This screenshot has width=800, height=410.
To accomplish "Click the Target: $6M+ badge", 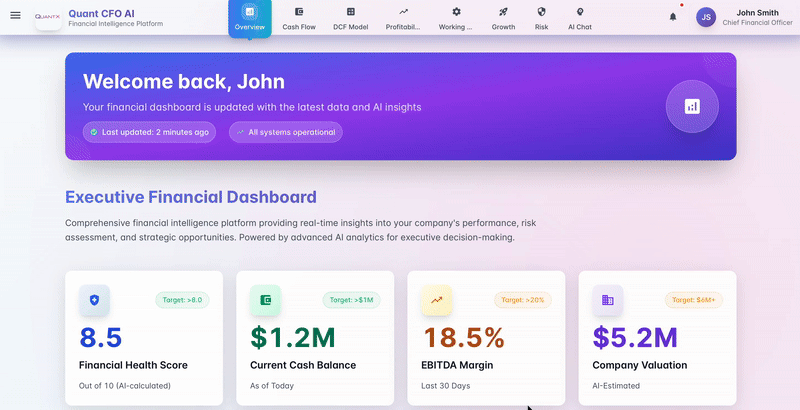I will (693, 300).
